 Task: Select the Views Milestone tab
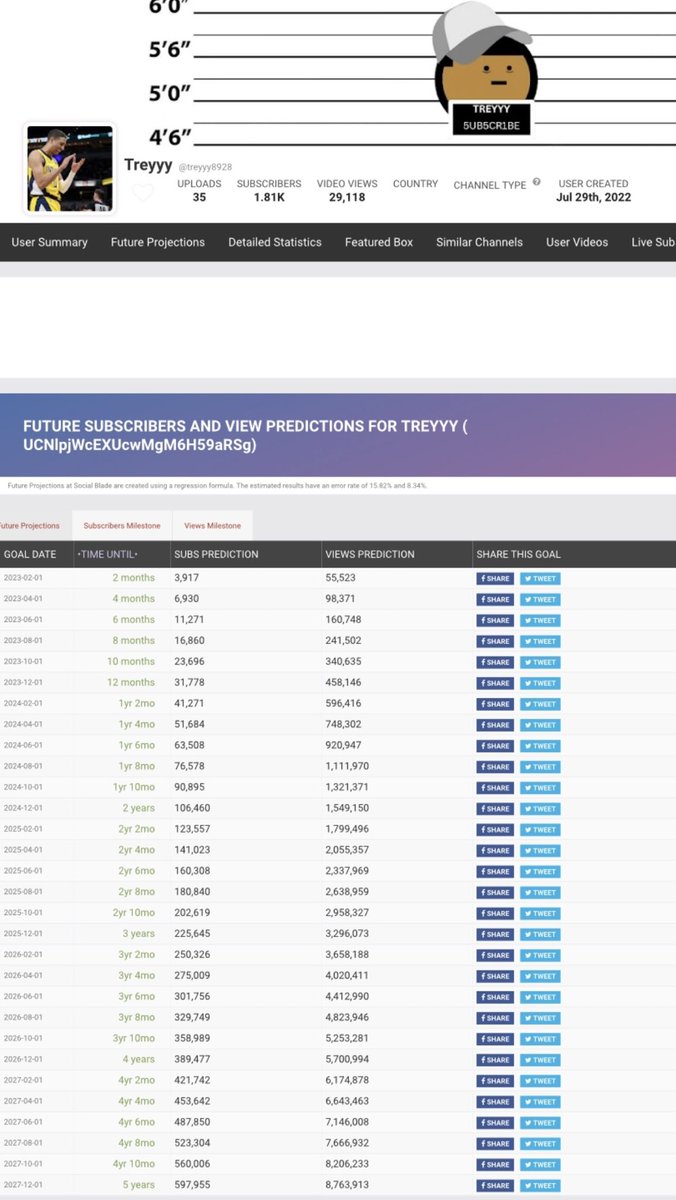(212, 525)
